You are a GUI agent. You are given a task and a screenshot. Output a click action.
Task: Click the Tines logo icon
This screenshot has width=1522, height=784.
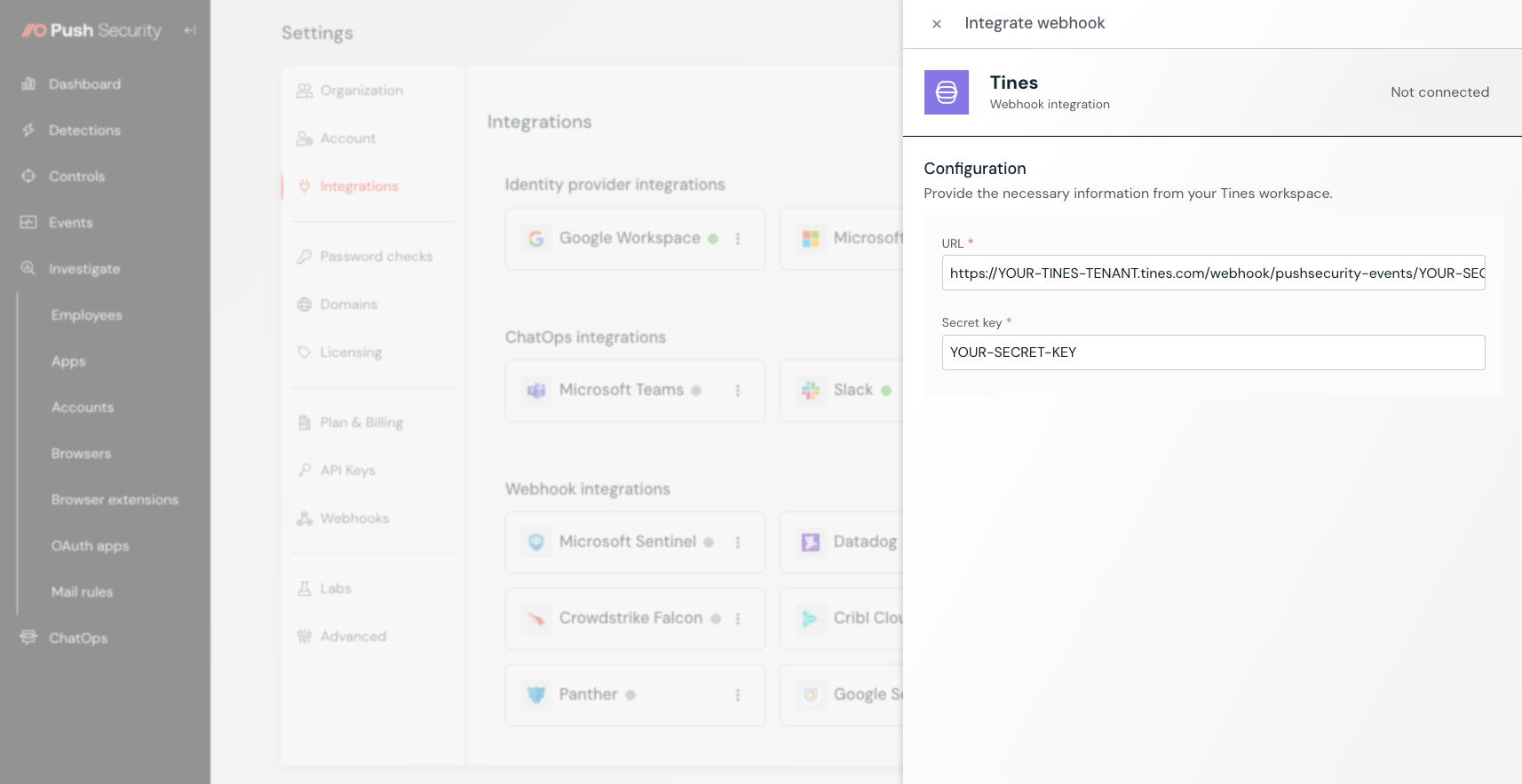click(x=947, y=92)
